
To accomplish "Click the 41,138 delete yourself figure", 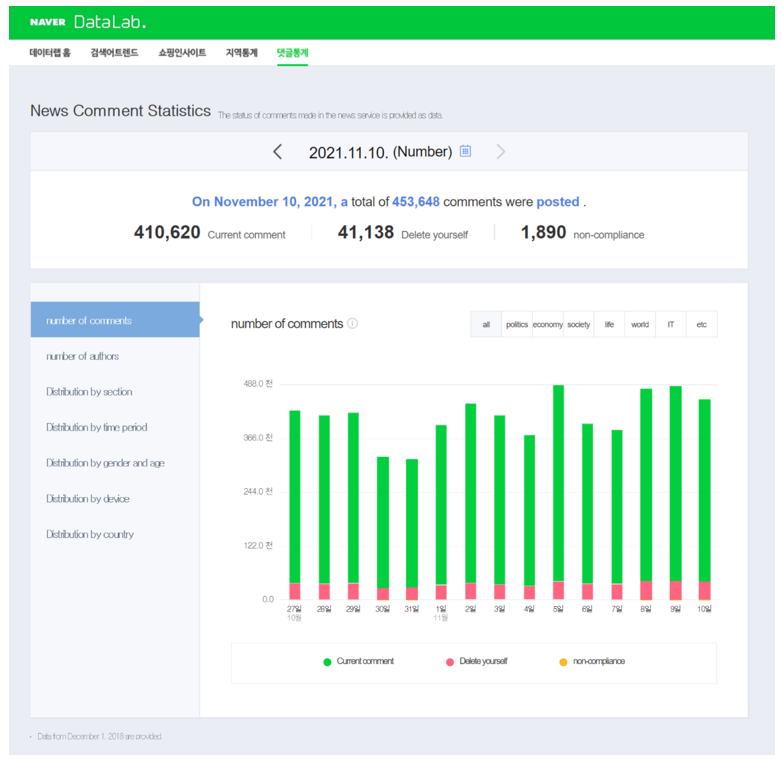I will pos(366,232).
